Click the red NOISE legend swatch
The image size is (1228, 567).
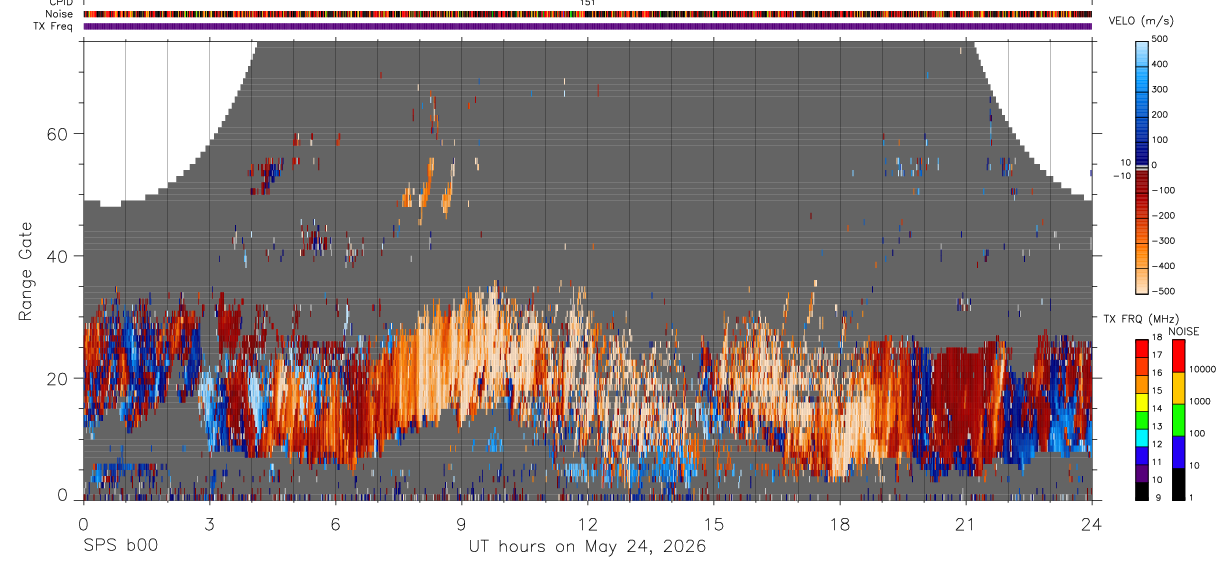click(1177, 355)
